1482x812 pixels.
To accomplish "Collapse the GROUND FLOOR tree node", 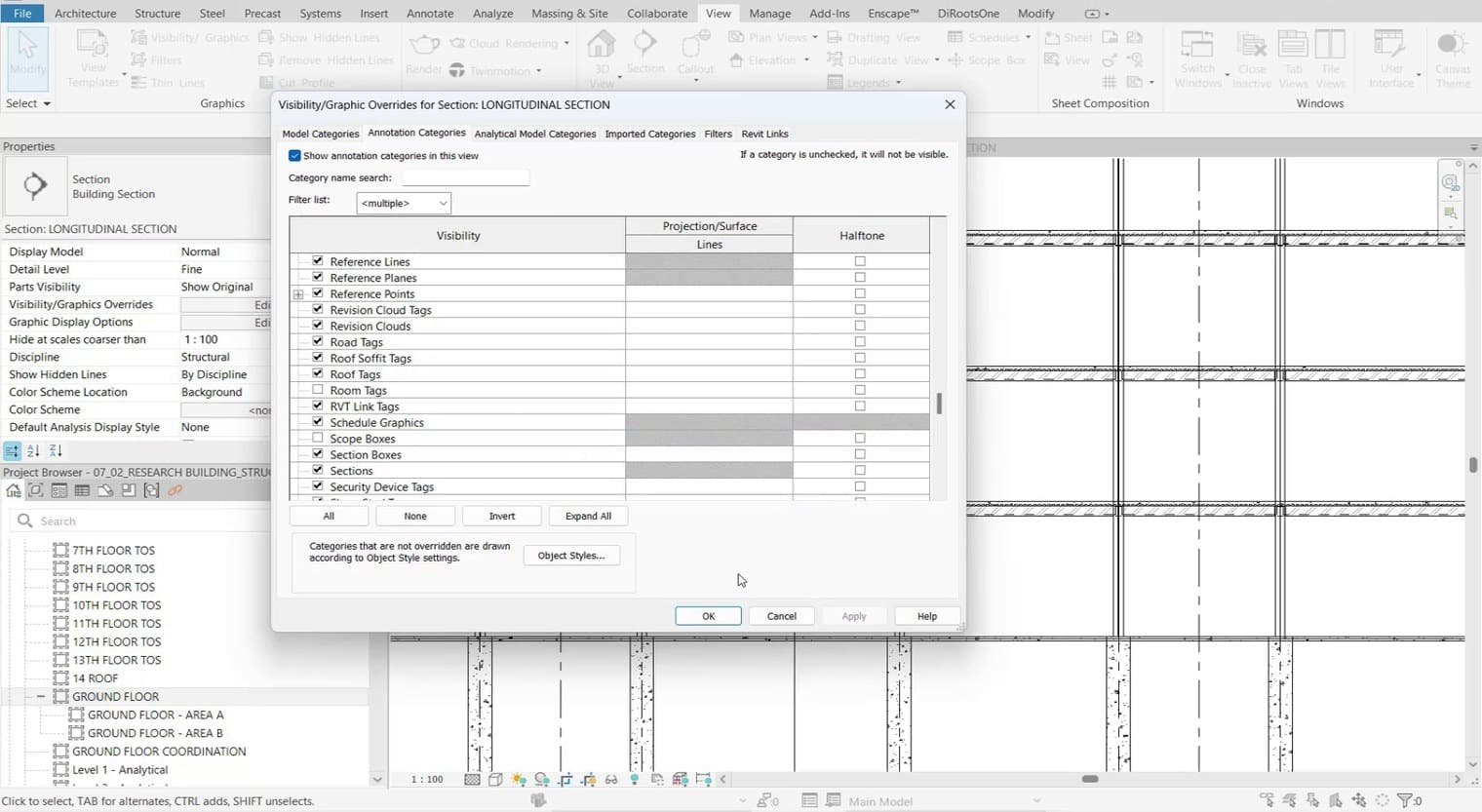I will click(x=41, y=697).
